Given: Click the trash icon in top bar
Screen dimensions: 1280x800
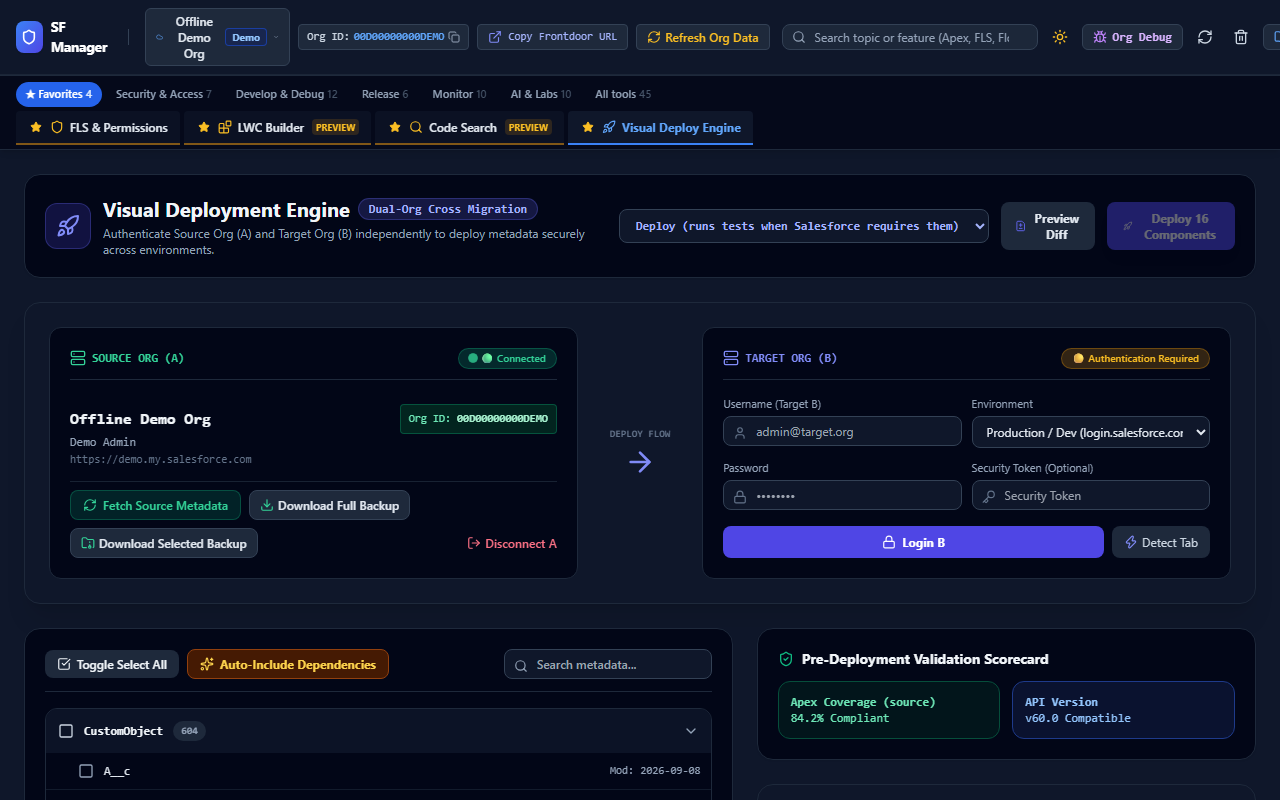Looking at the screenshot, I should coord(1241,37).
